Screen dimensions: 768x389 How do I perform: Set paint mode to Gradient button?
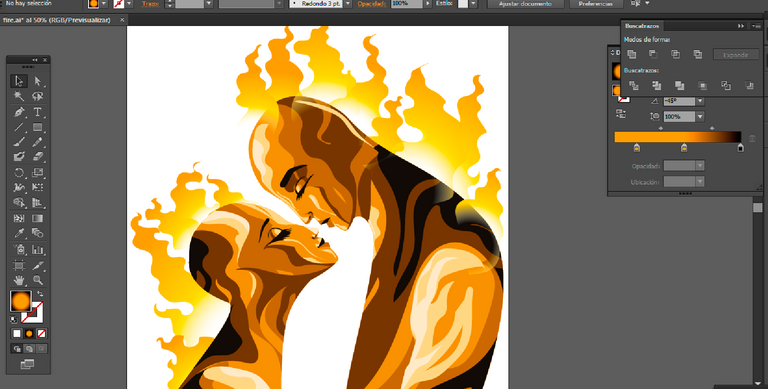coord(29,334)
